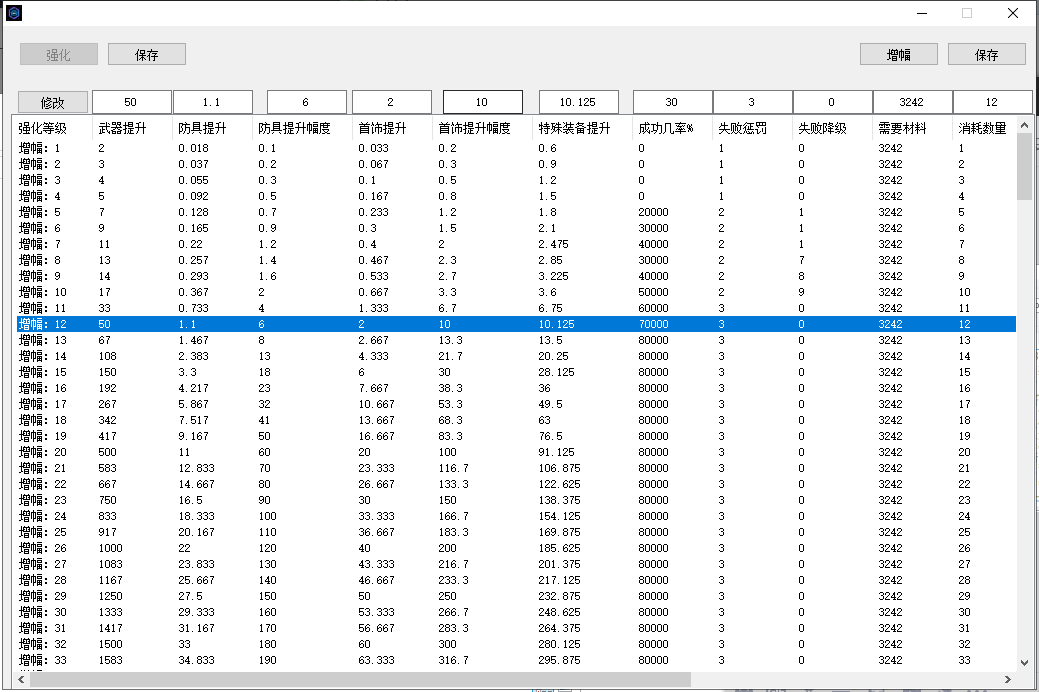Click the app icon in title bar
This screenshot has width=1039, height=692.
click(x=14, y=13)
